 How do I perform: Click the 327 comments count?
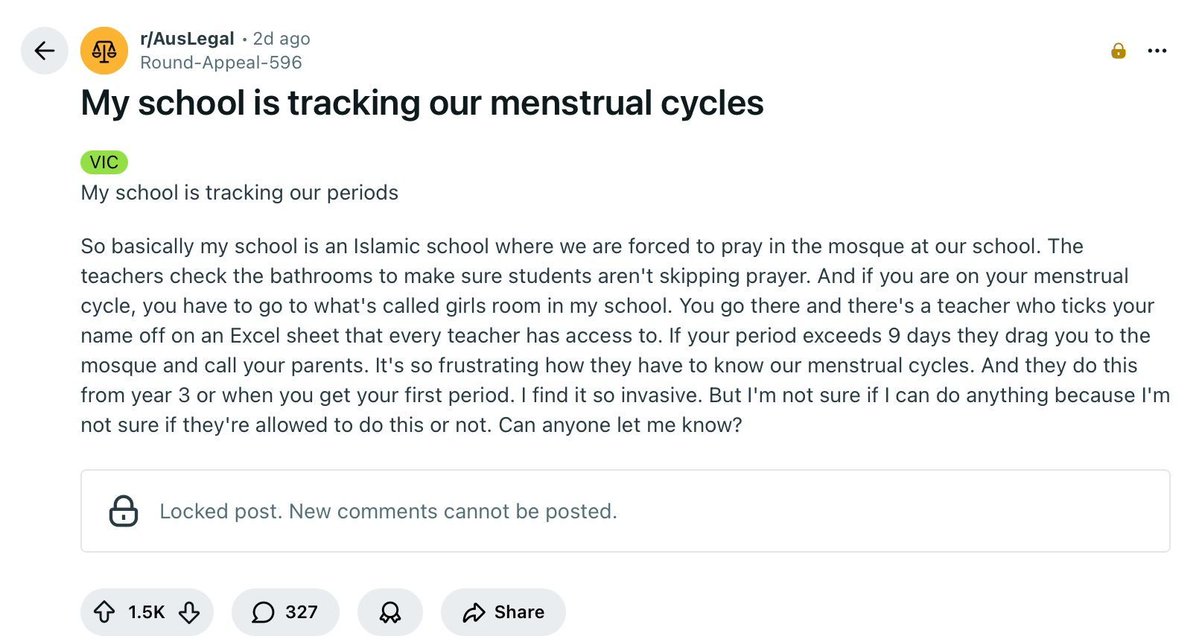pyautogui.click(x=301, y=612)
